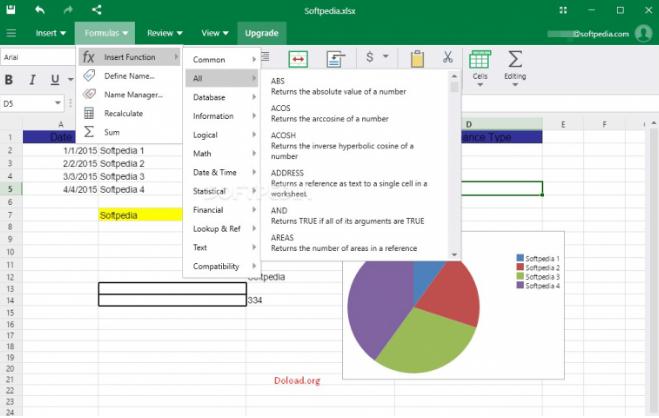Image resolution: width=659 pixels, height=418 pixels.
Task: Click the Cut scissors icon
Action: pos(448,57)
